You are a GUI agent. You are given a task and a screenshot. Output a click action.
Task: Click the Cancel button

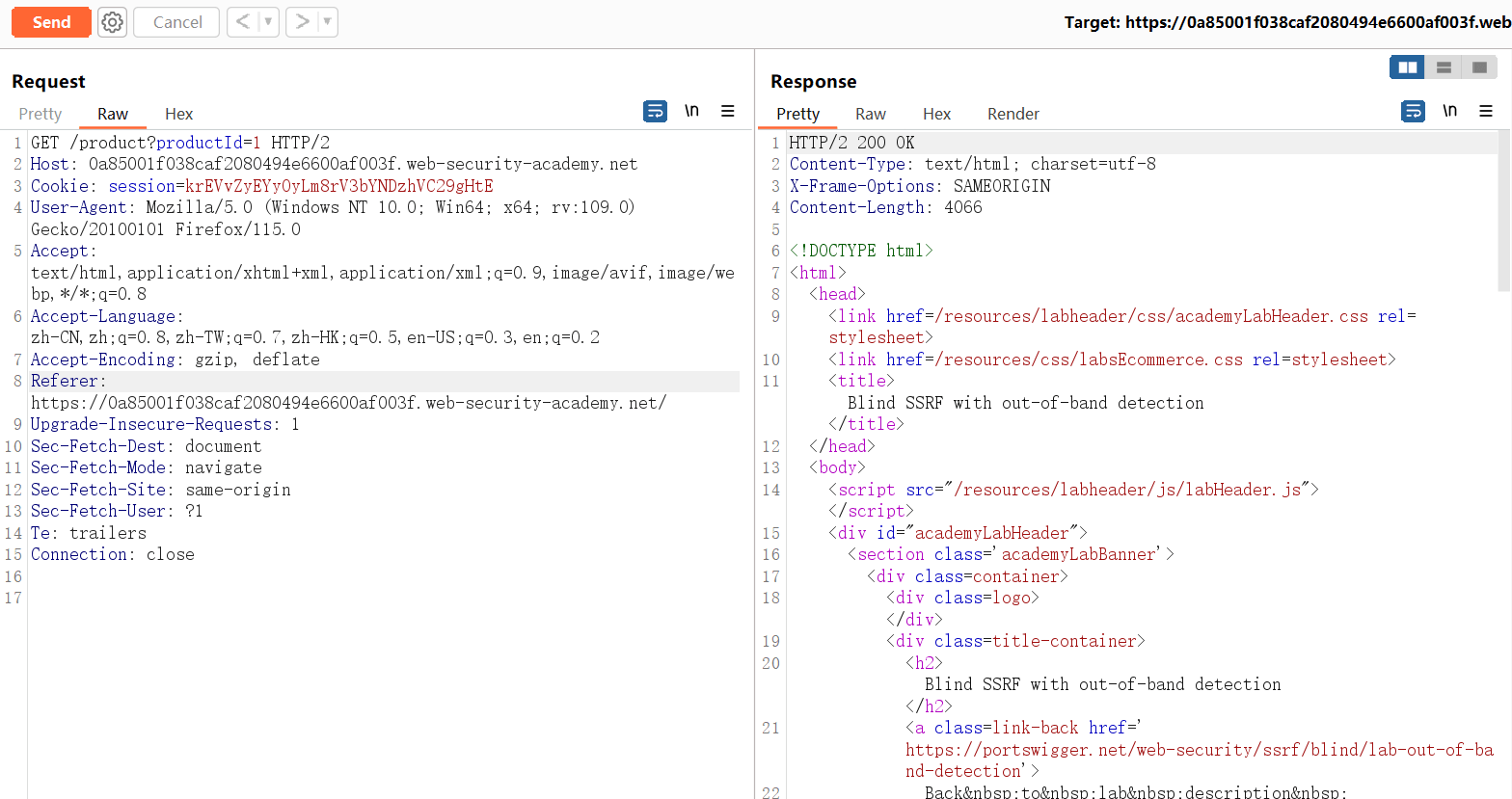tap(177, 22)
